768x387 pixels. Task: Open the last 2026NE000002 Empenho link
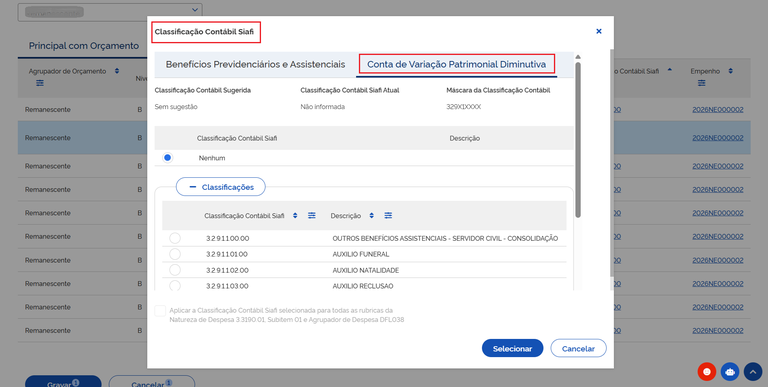click(718, 331)
